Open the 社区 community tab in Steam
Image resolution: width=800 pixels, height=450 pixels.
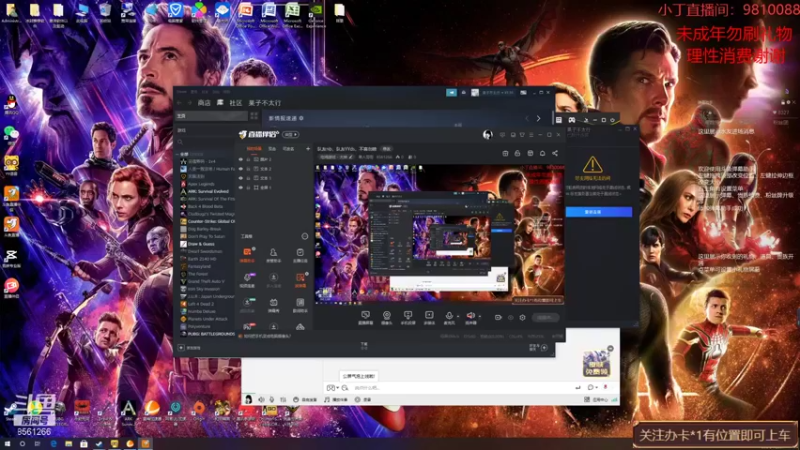(x=235, y=103)
